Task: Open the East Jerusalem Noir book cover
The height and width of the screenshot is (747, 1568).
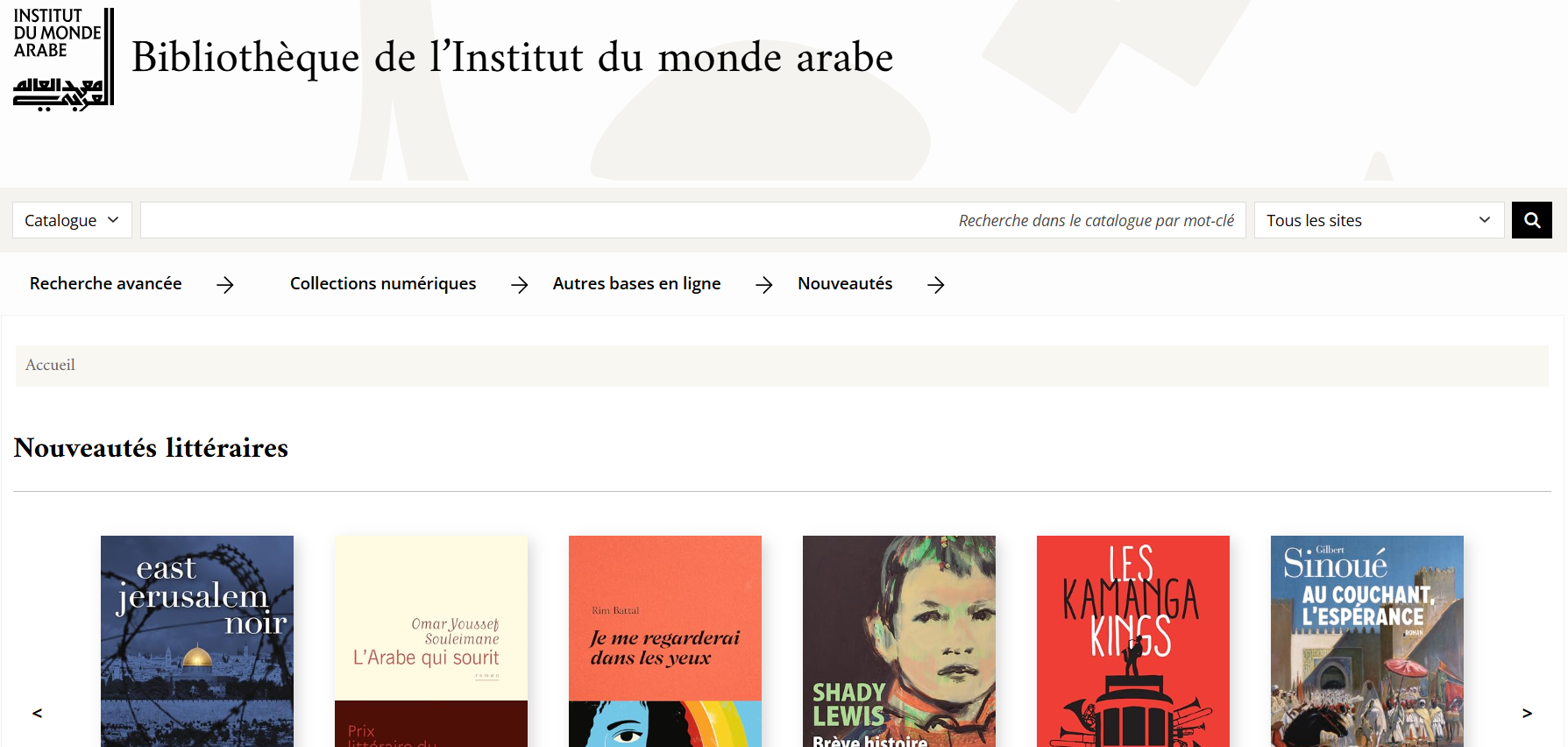Action: pos(197,641)
